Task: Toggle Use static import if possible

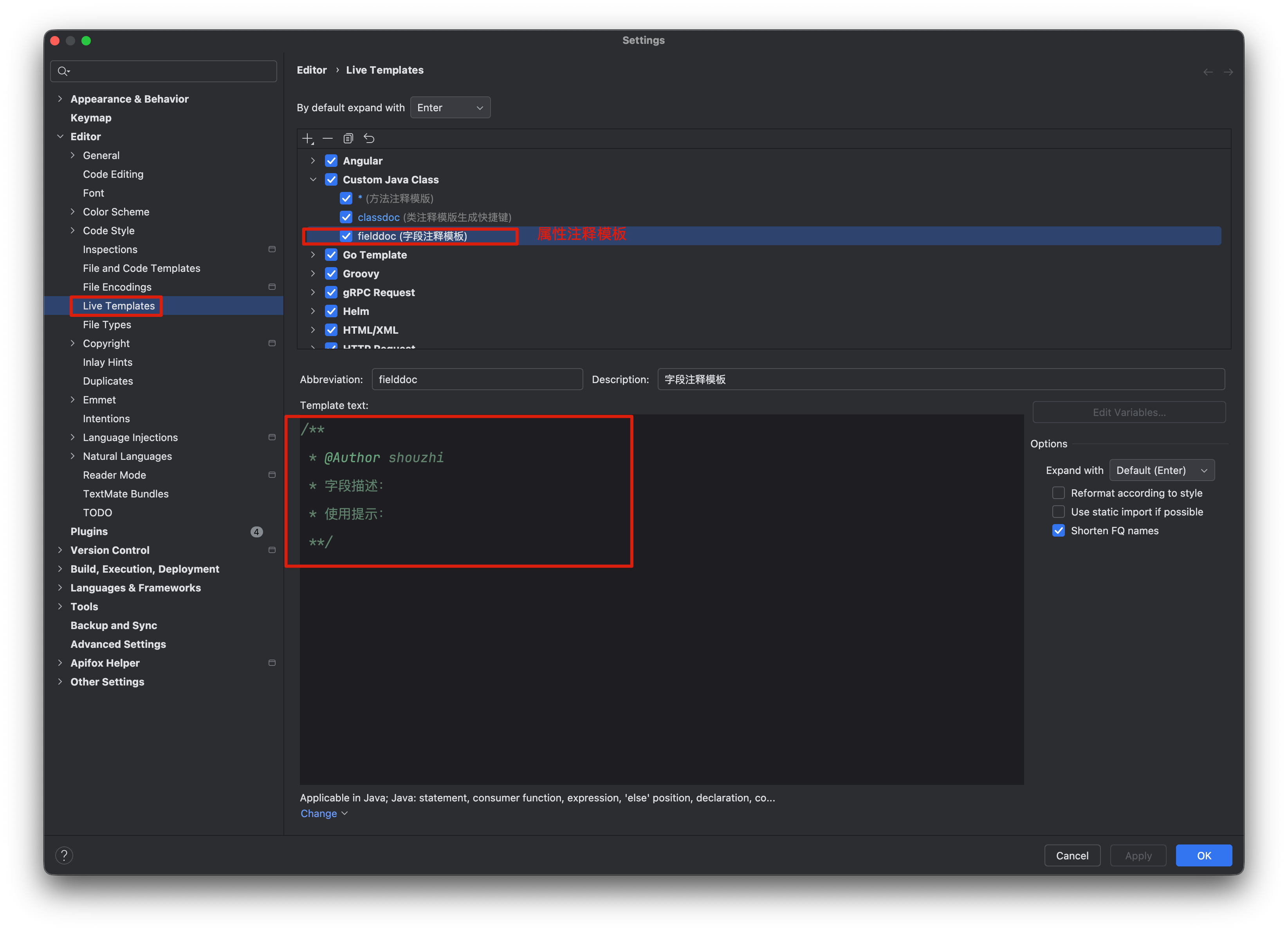Action: [x=1059, y=512]
